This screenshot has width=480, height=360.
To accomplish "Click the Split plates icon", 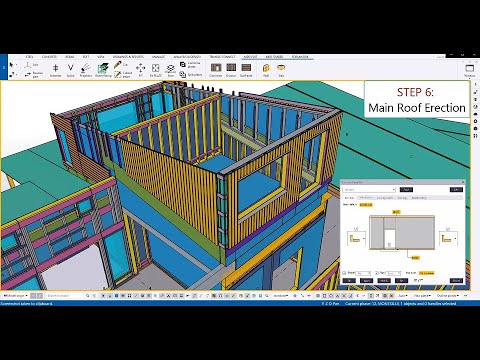I will 183,75.
